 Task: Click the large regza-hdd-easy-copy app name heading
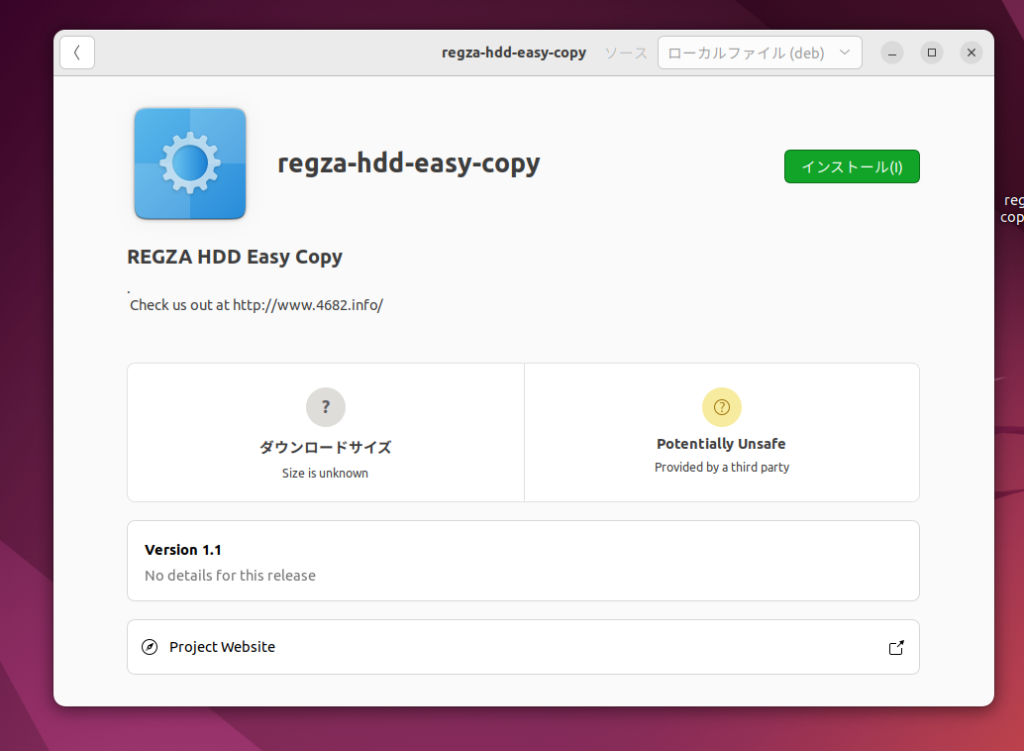pos(408,163)
